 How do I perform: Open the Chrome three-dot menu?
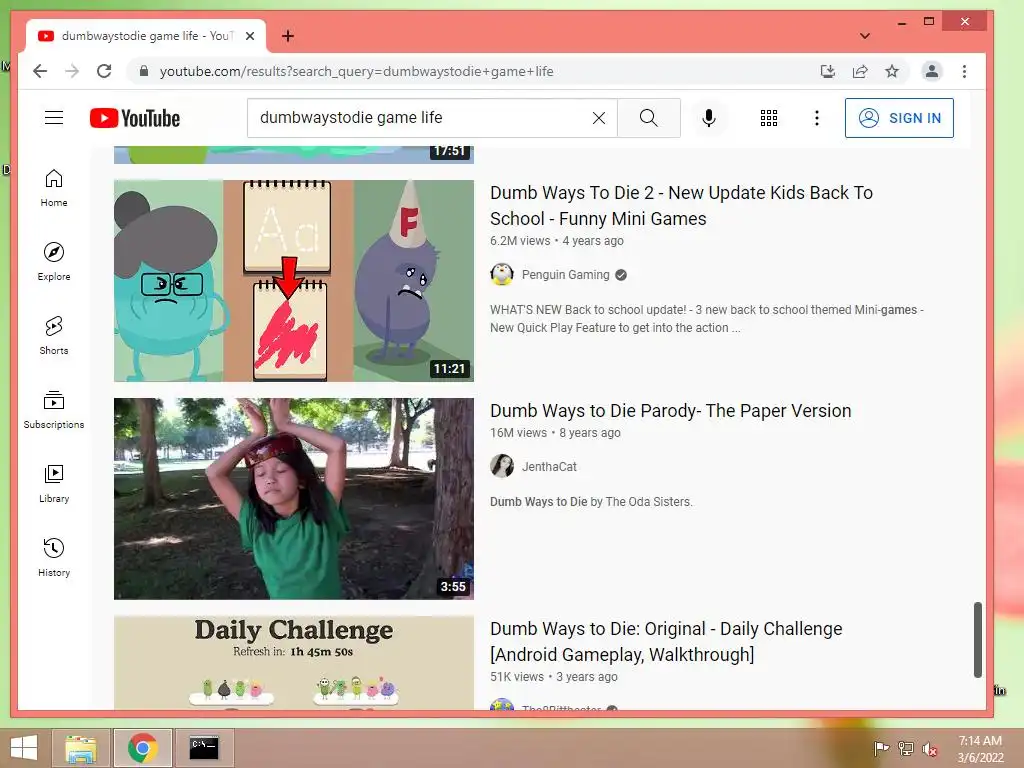point(965,71)
